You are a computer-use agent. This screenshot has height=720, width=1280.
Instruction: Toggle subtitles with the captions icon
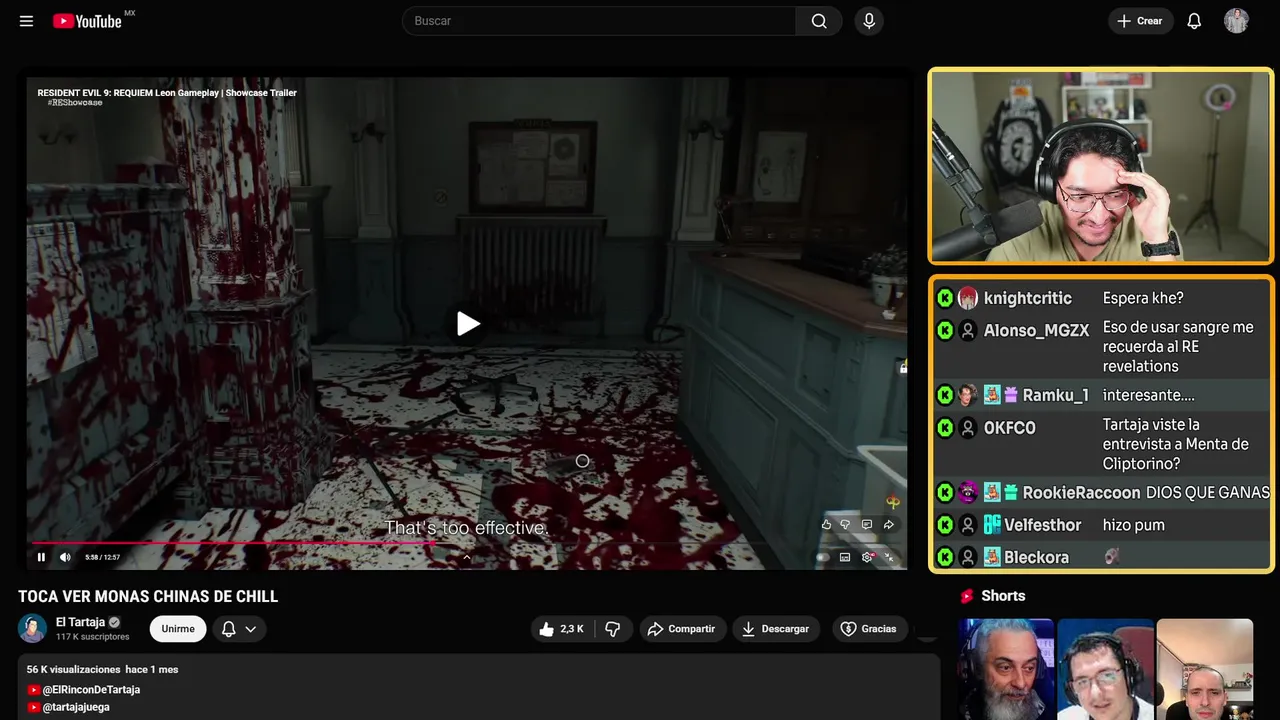[845, 557]
